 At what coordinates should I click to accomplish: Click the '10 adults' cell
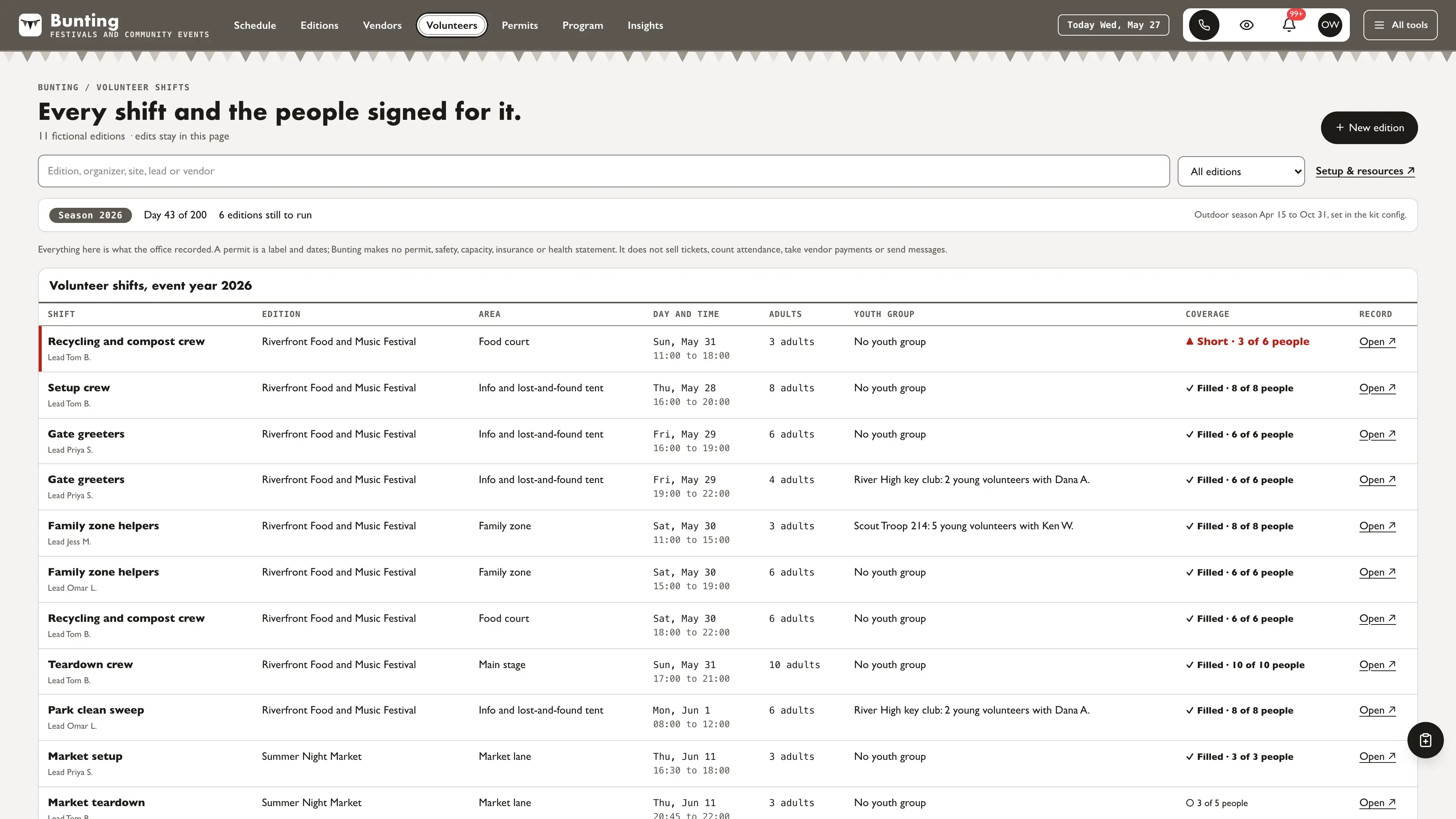[794, 665]
